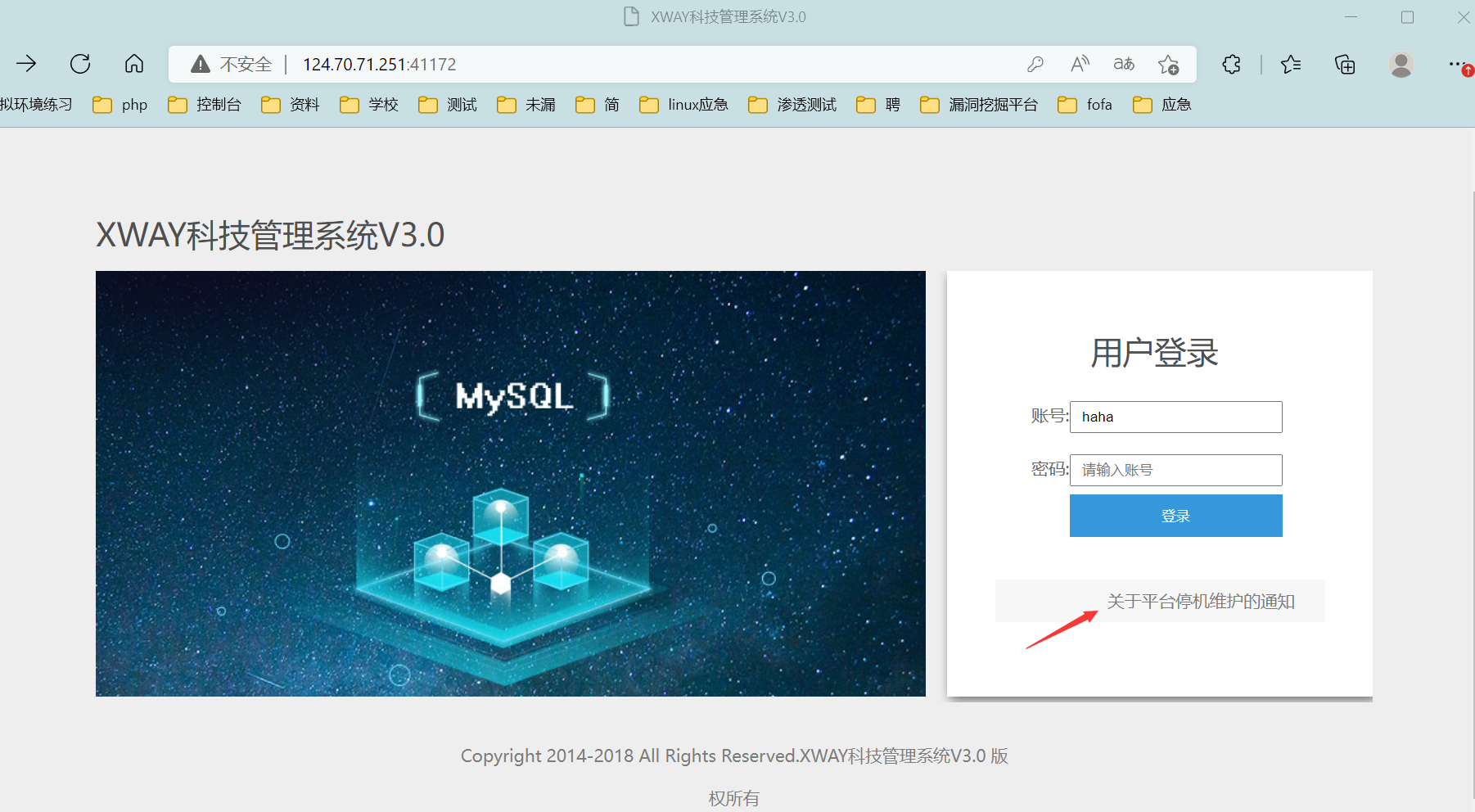Open the 聘 bookmarks folder

878,105
